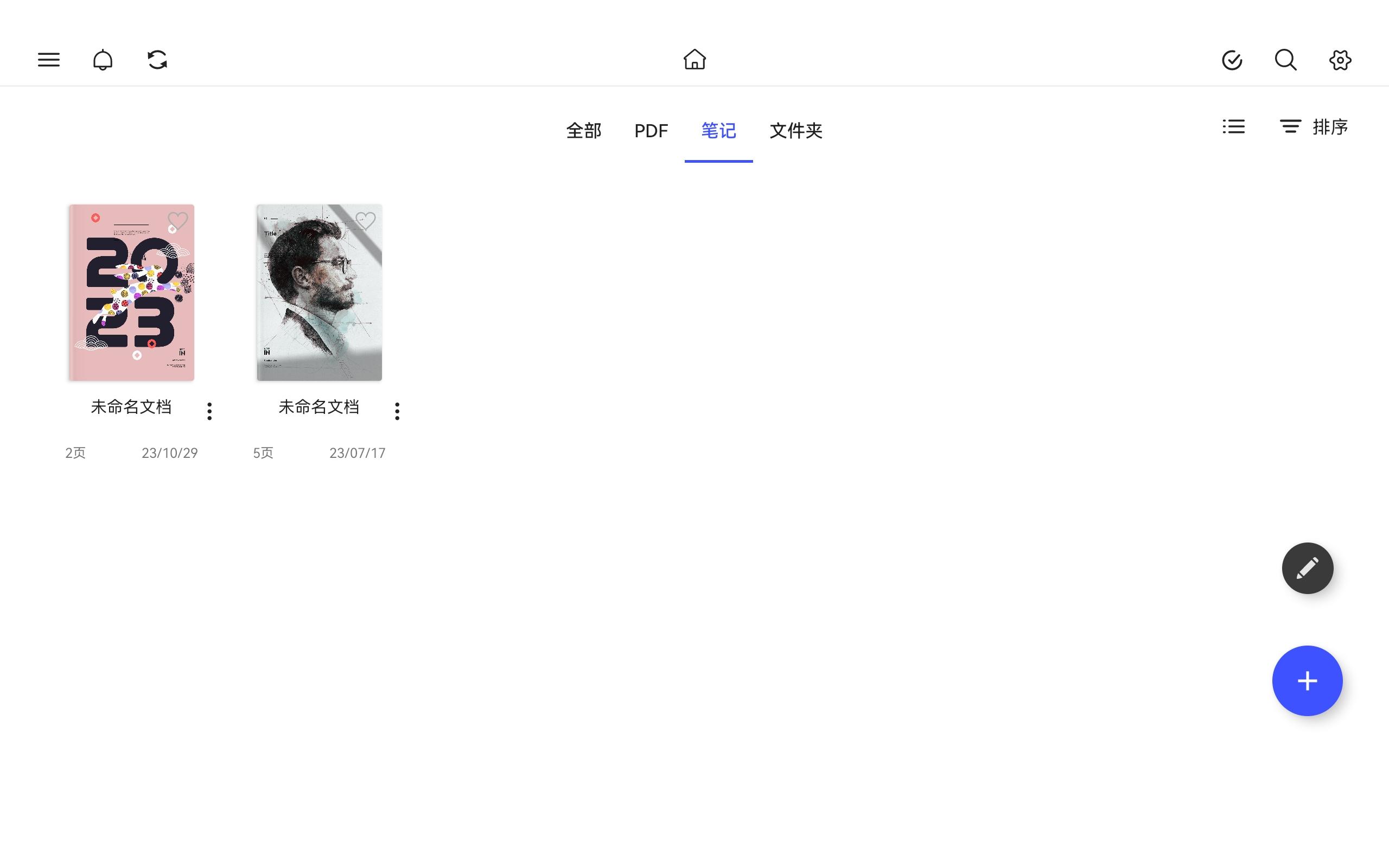The height and width of the screenshot is (868, 1389).
Task: Open the portrait cover notebook
Action: (319, 293)
